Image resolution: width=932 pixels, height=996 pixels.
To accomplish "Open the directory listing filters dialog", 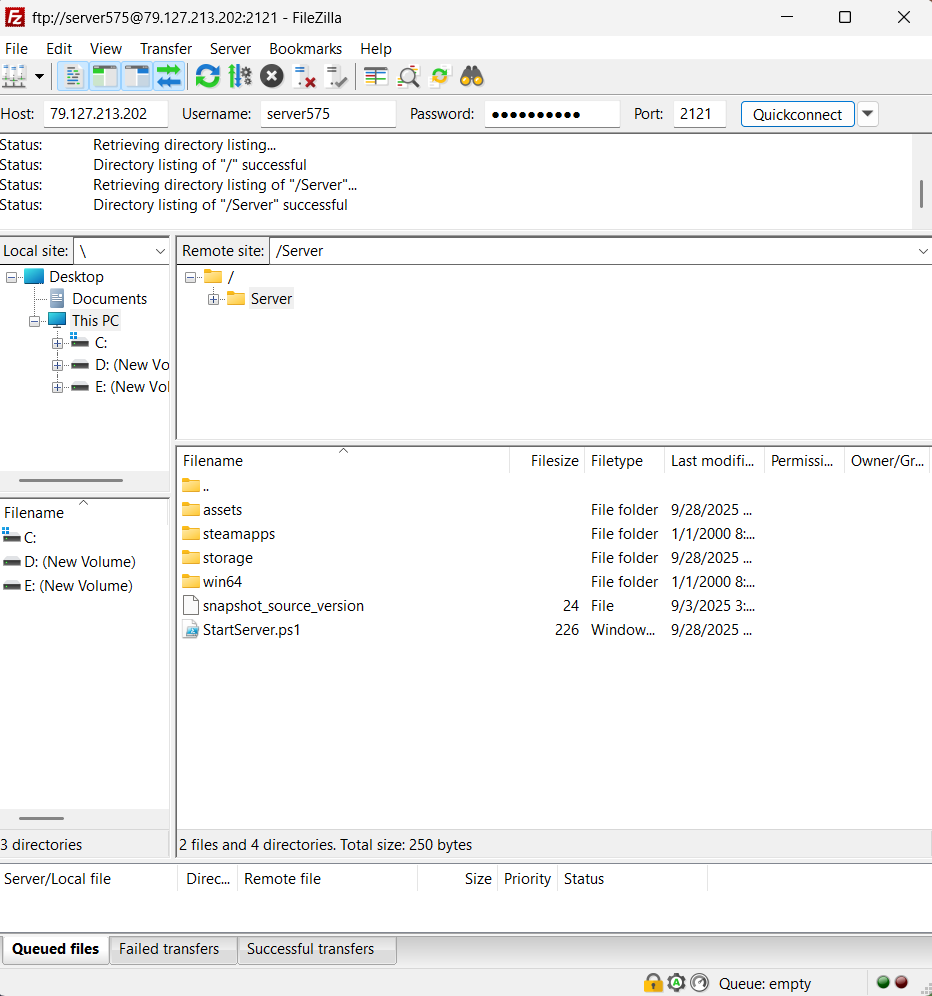I will [x=376, y=76].
